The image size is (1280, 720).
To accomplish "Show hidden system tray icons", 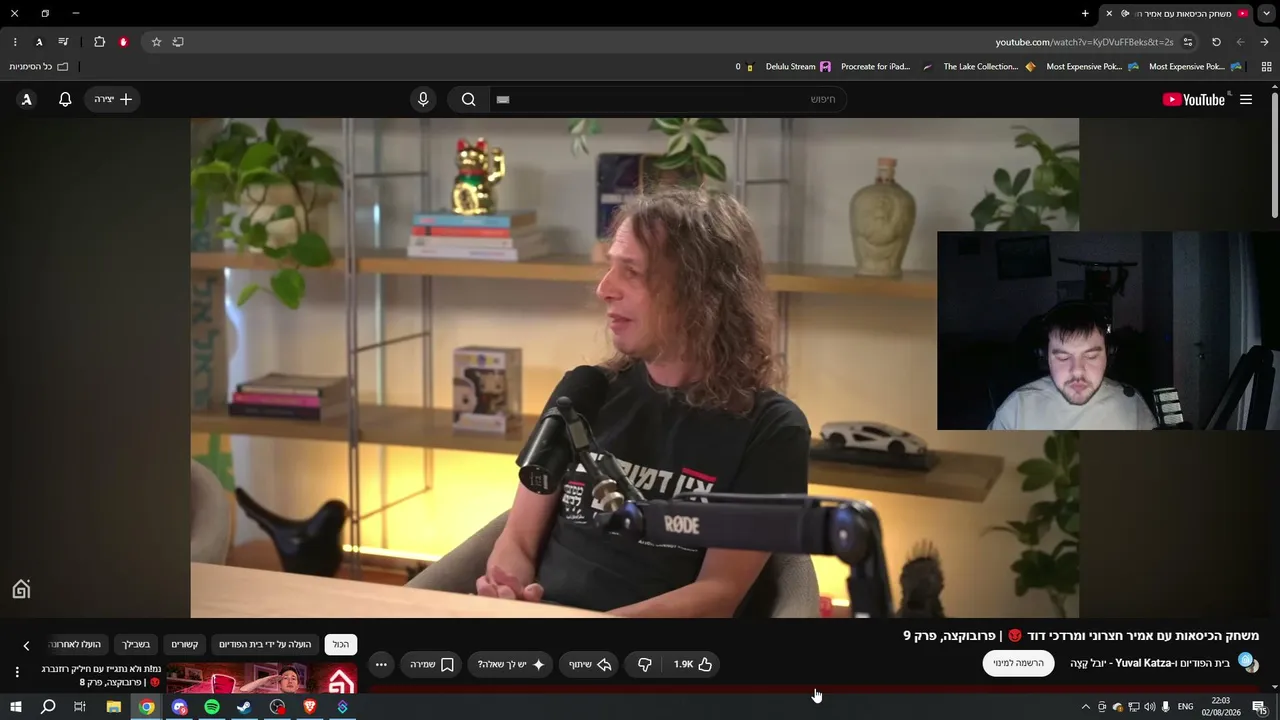I will coord(1086,707).
